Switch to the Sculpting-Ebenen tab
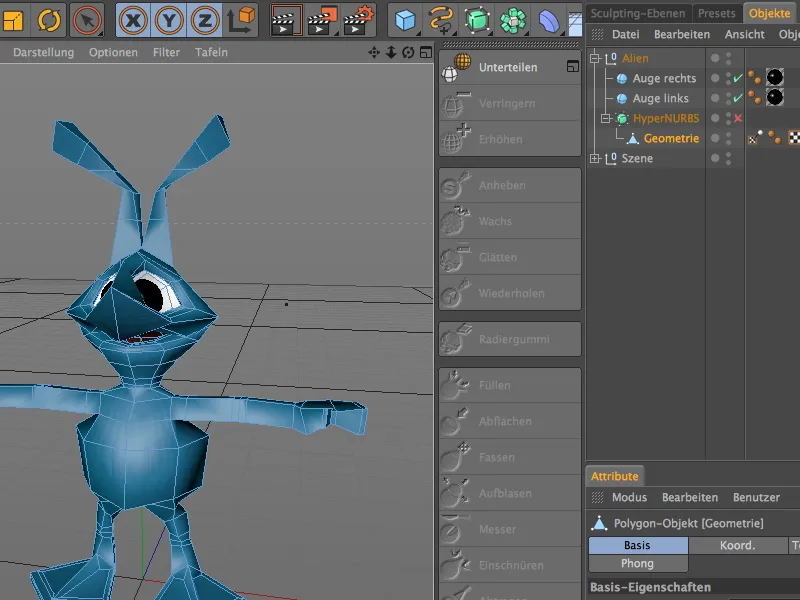 [x=638, y=13]
